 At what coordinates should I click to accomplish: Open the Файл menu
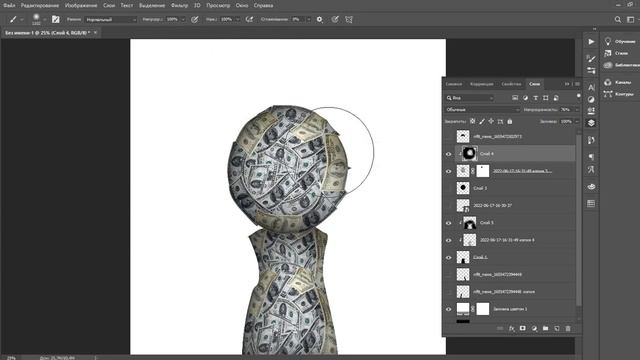click(x=9, y=5)
